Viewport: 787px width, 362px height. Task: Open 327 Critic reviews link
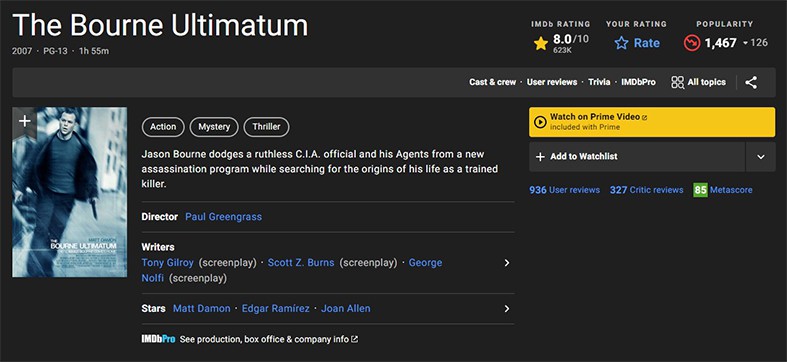point(646,190)
